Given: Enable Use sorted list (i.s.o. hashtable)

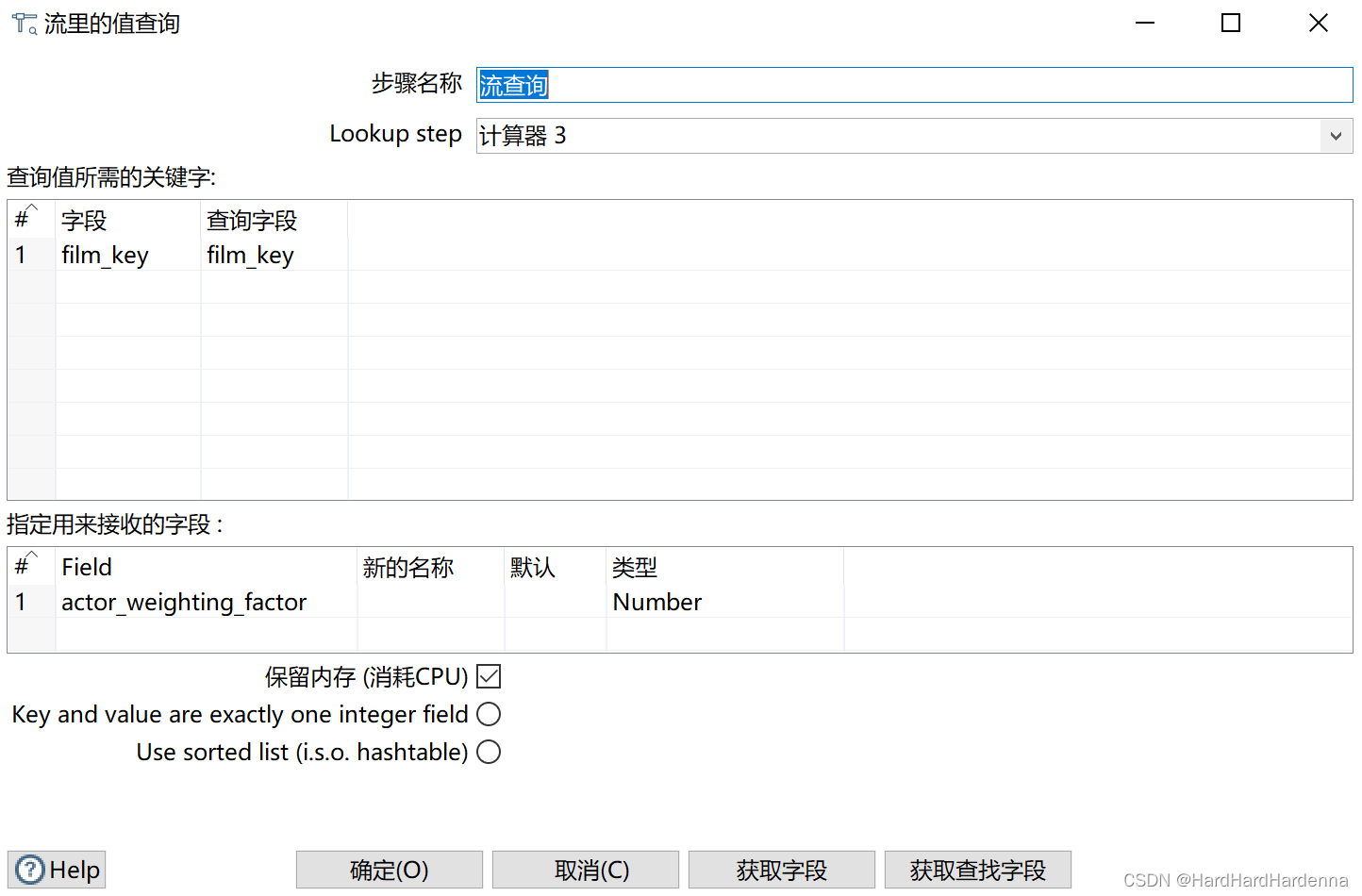Looking at the screenshot, I should (489, 752).
